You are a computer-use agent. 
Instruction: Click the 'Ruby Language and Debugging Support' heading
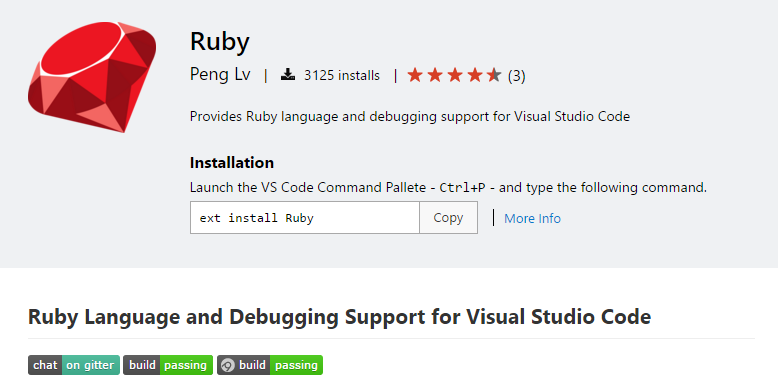tap(339, 317)
